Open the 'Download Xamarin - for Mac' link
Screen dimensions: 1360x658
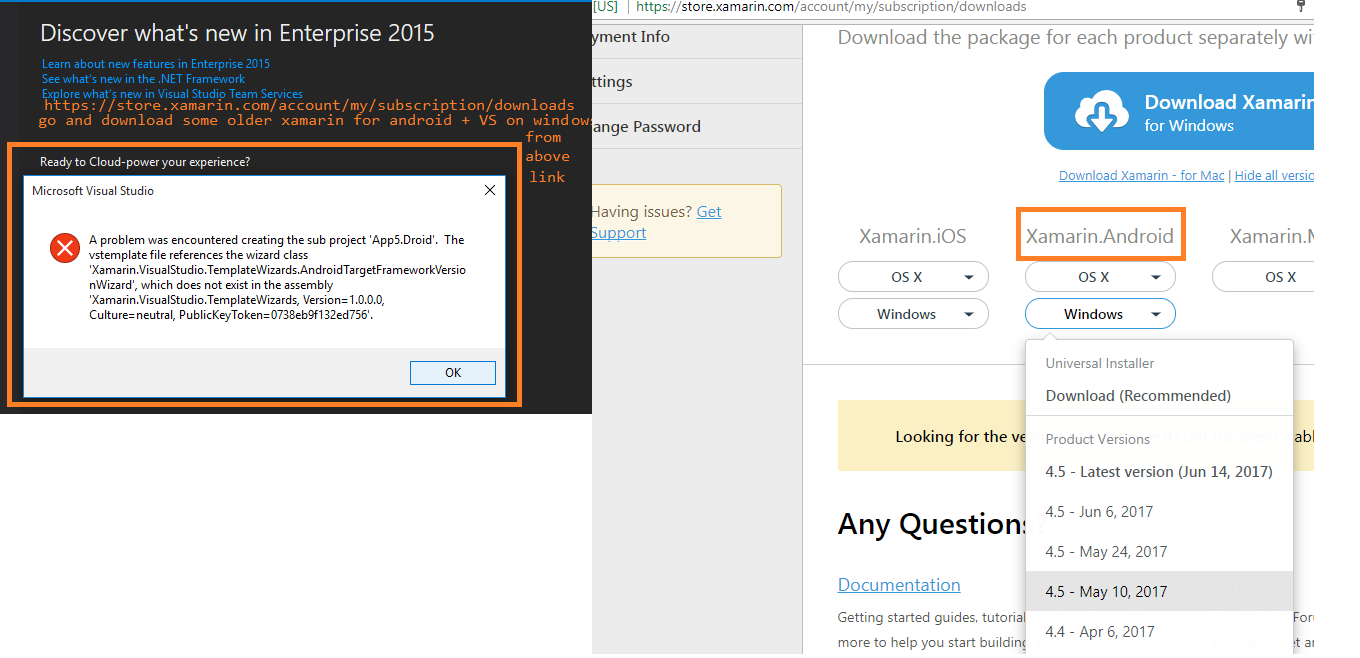click(x=1141, y=176)
